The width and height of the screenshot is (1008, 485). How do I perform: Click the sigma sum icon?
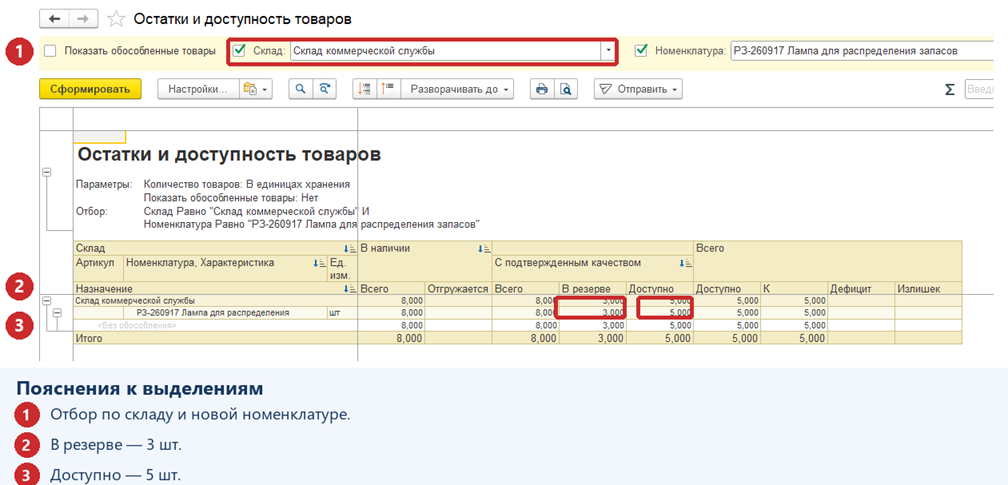click(x=950, y=90)
